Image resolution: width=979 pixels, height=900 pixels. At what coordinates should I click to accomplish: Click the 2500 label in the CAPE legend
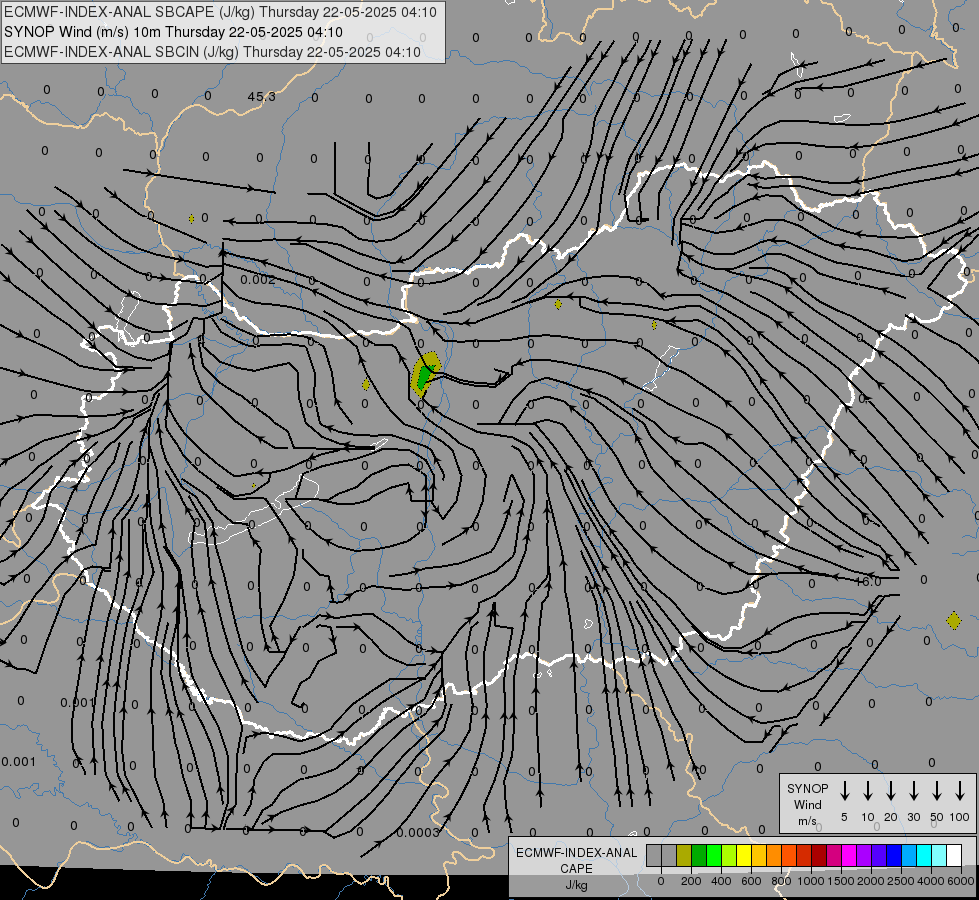coord(901,881)
